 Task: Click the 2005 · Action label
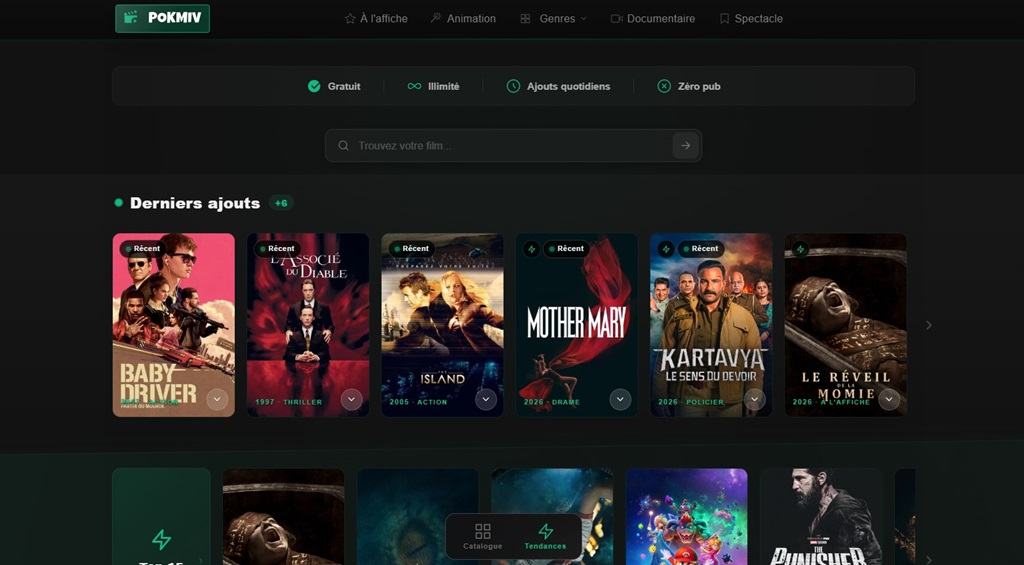click(x=419, y=402)
